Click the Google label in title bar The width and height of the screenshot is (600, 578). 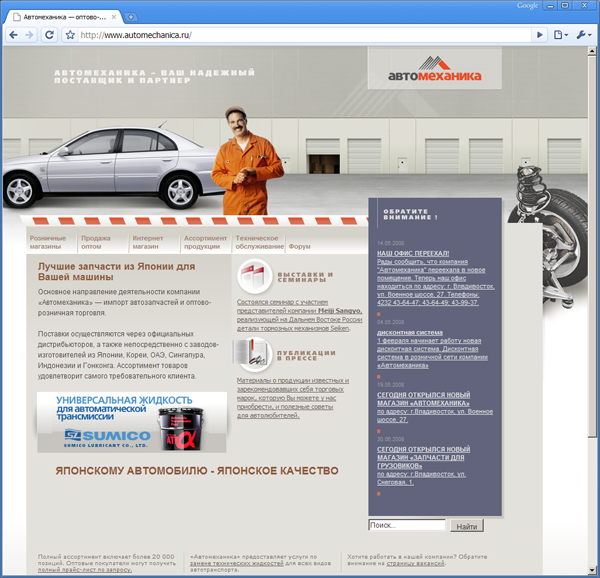[527, 5]
